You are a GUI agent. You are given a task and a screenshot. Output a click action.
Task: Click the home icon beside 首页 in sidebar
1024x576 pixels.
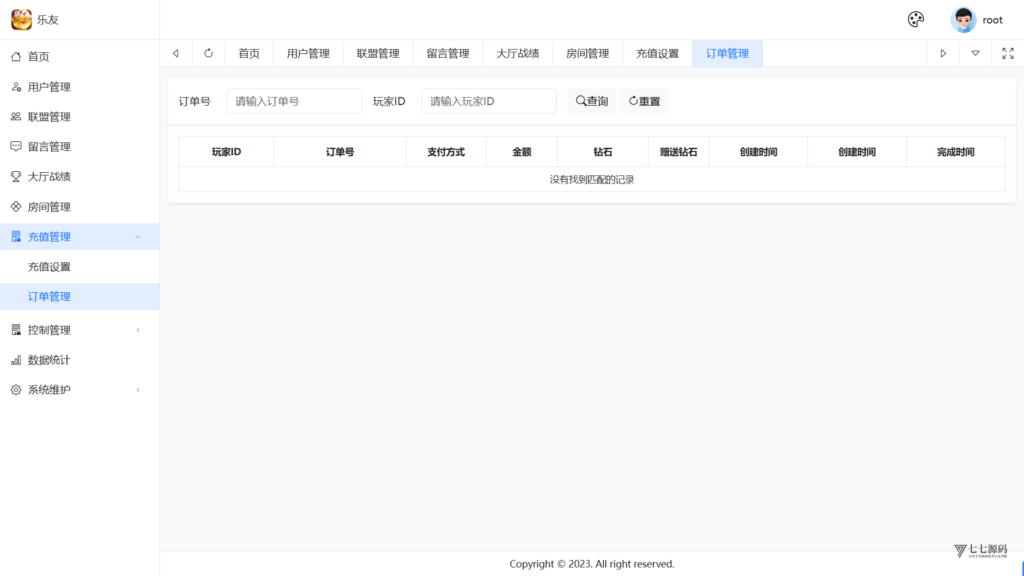click(16, 56)
